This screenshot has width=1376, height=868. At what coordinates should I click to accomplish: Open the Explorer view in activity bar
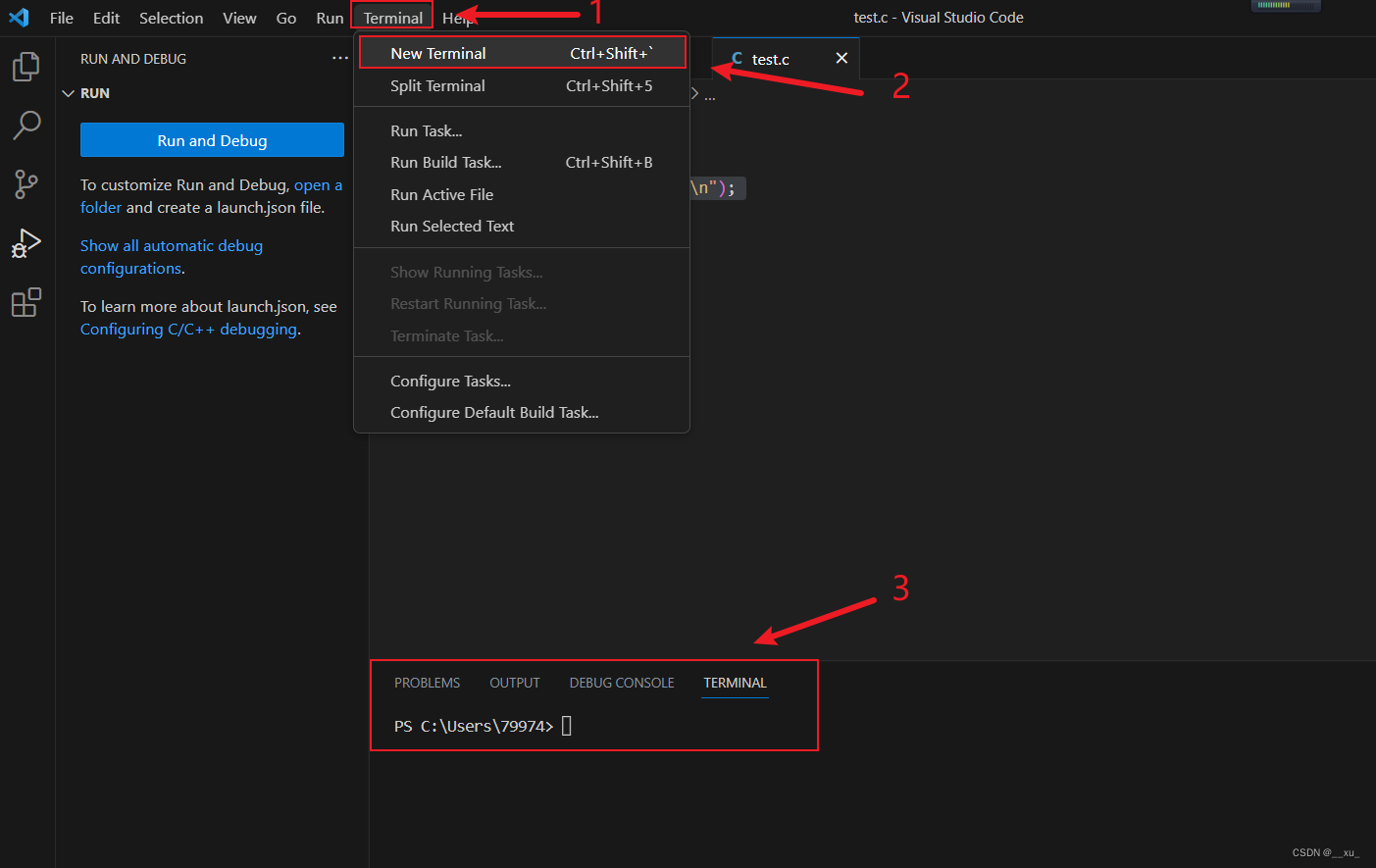pos(26,67)
